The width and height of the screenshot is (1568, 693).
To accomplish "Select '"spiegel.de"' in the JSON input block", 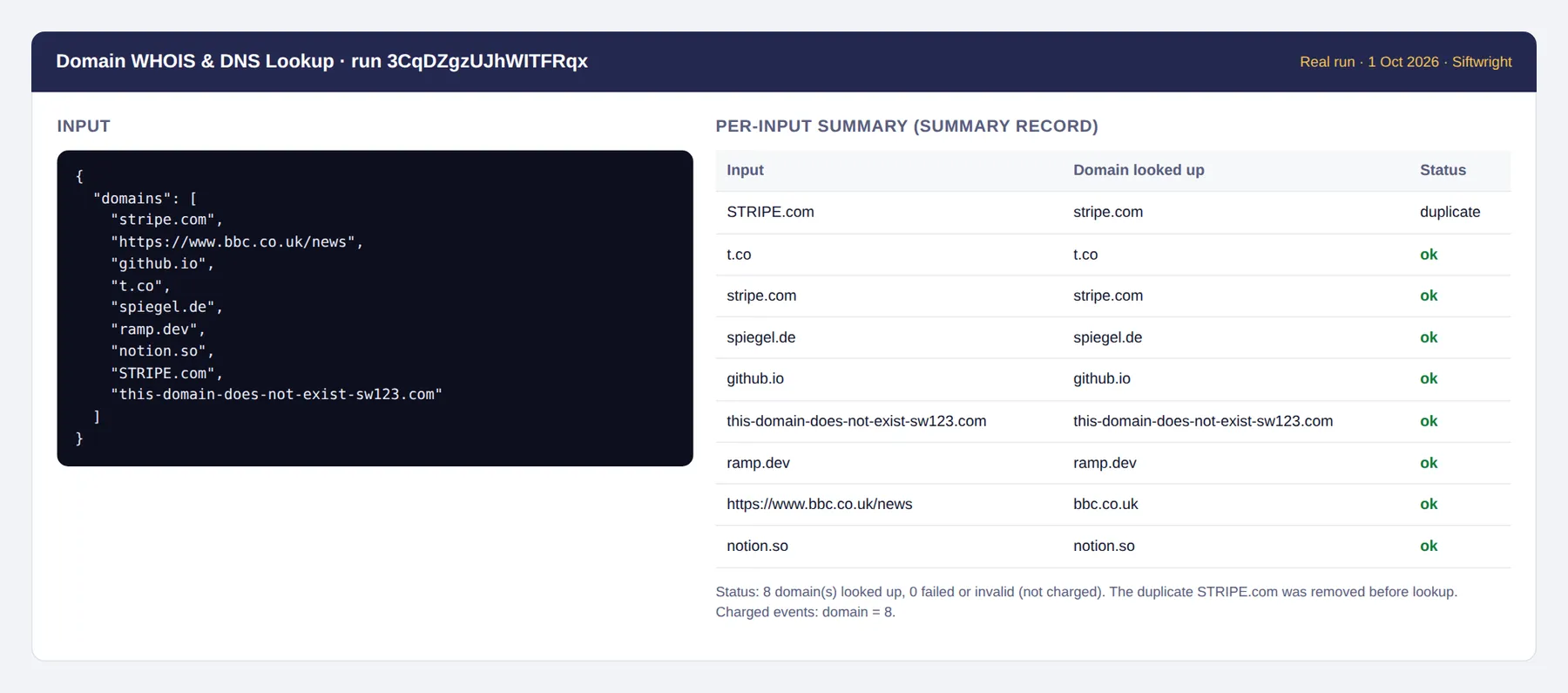I will coord(163,308).
